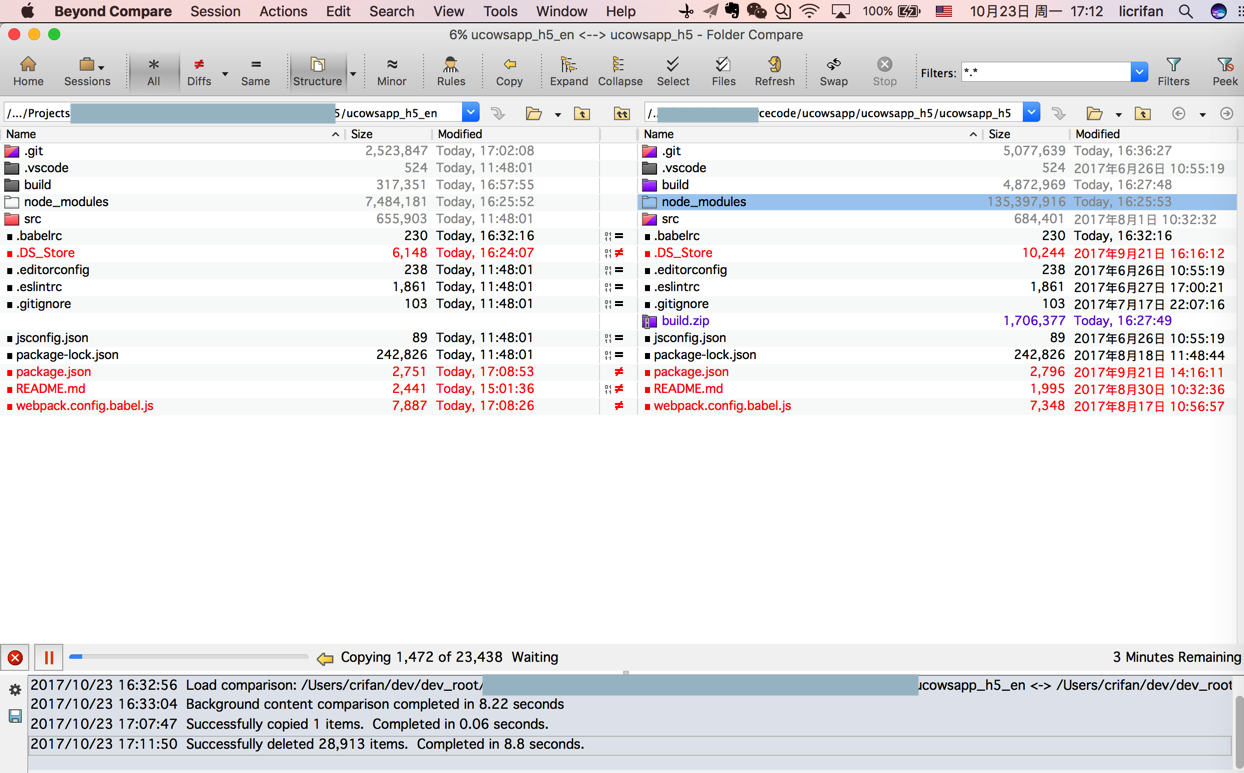Click the Select toolbar icon
1244x773 pixels.
[672, 71]
